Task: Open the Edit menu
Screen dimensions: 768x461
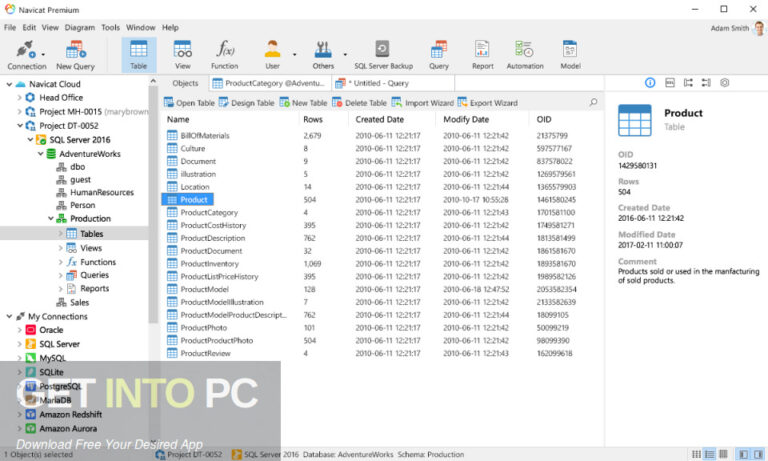Action: click(29, 27)
